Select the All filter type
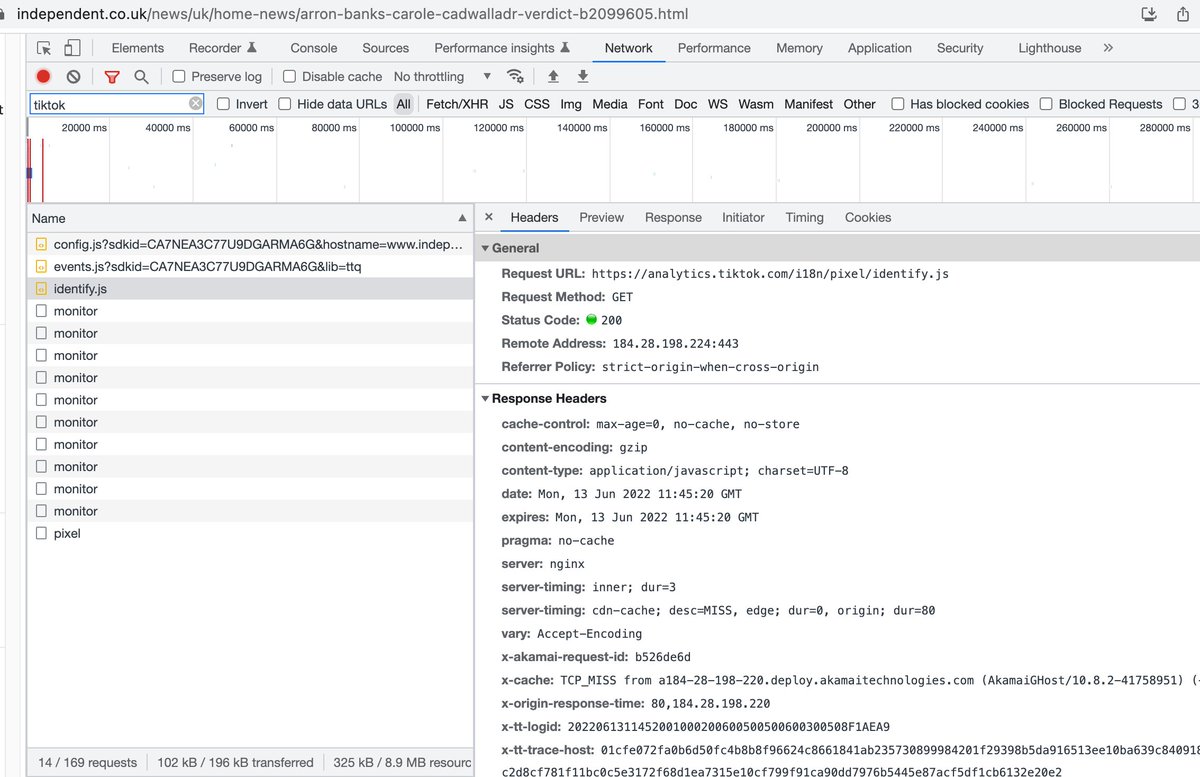The image size is (1200, 777). 403,104
